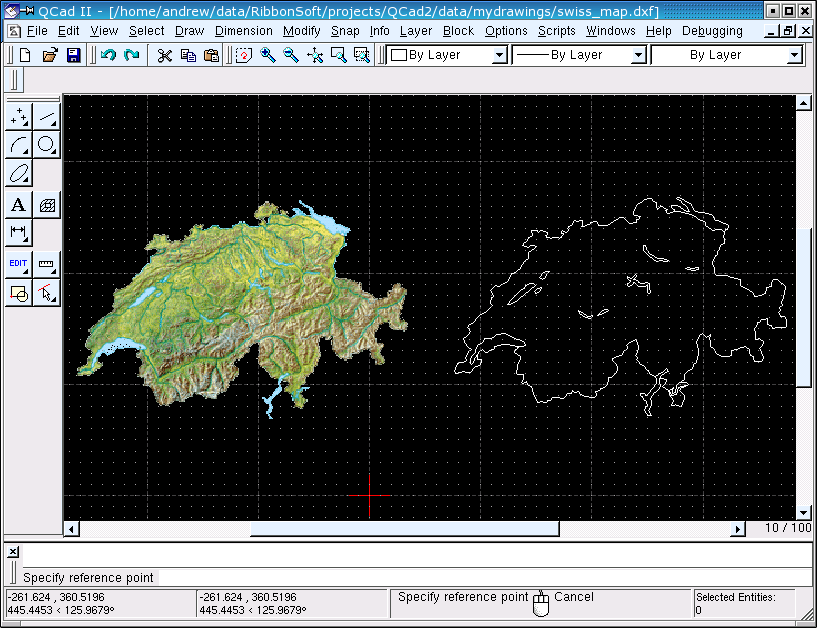Choose the Arc tool

point(19,145)
